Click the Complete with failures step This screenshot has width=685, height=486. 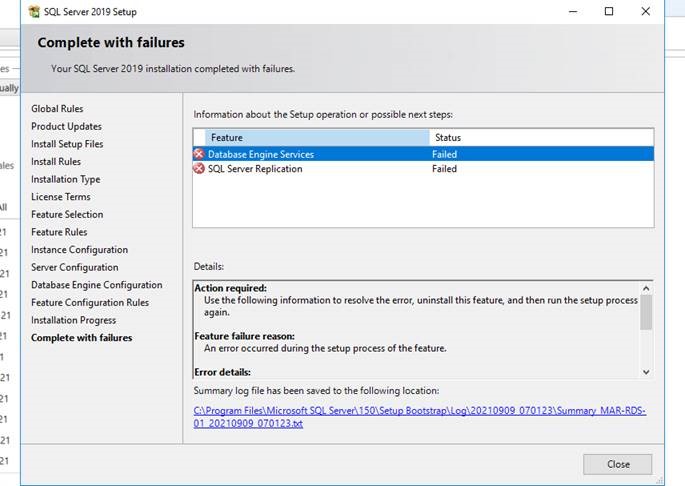(82, 338)
